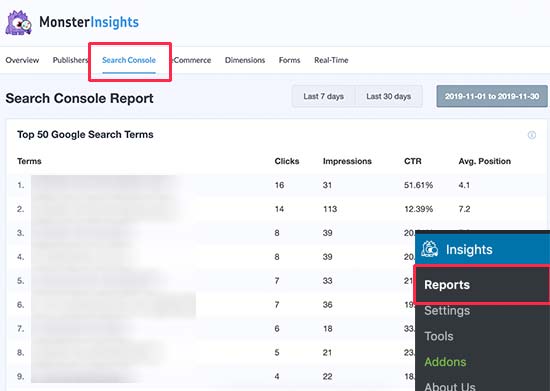Click the clicks value 4 in row 9
550x391 pixels.
277,376
